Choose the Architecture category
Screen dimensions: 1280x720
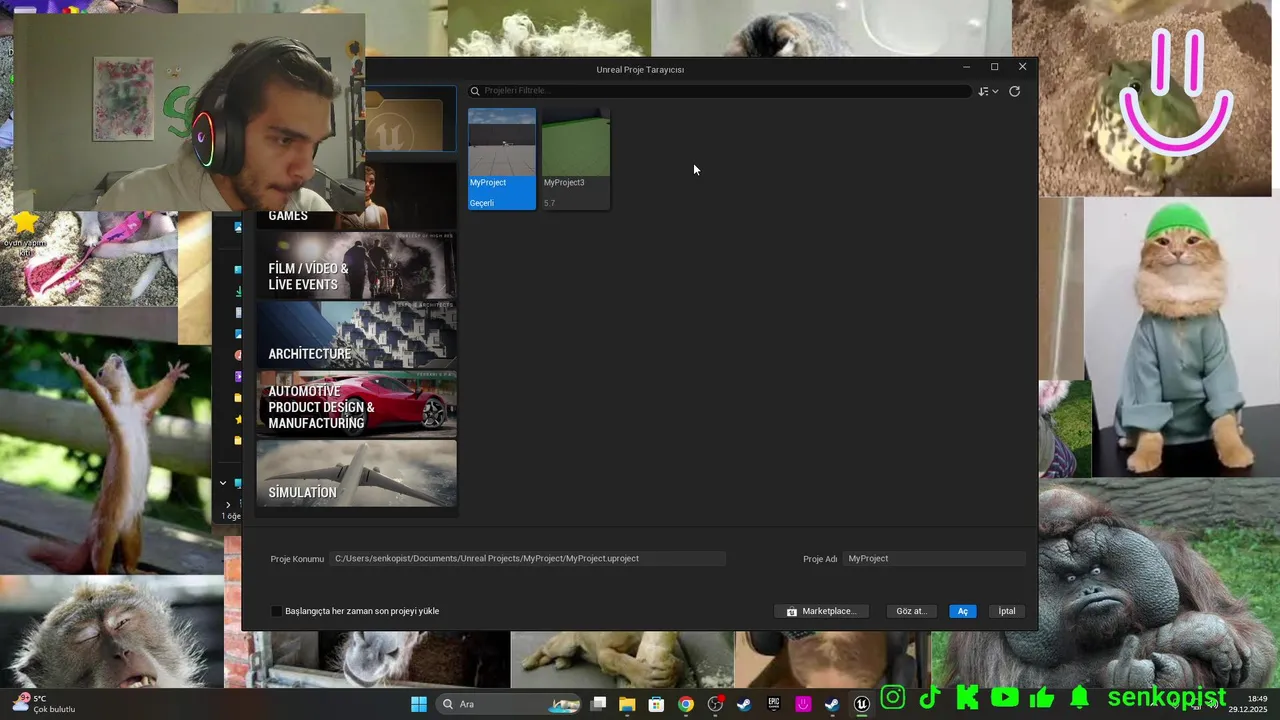point(356,335)
